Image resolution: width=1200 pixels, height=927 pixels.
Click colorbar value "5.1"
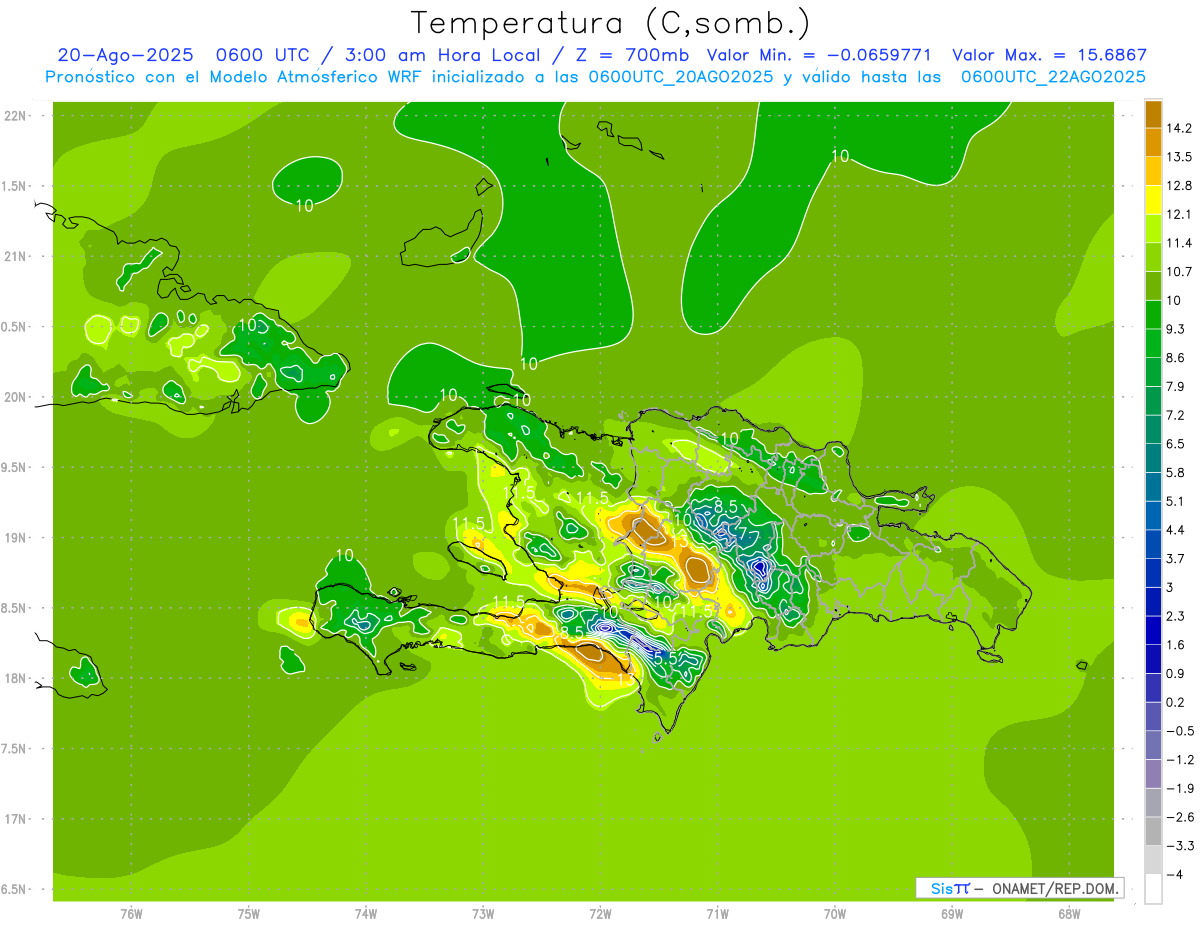pyautogui.click(x=1176, y=501)
